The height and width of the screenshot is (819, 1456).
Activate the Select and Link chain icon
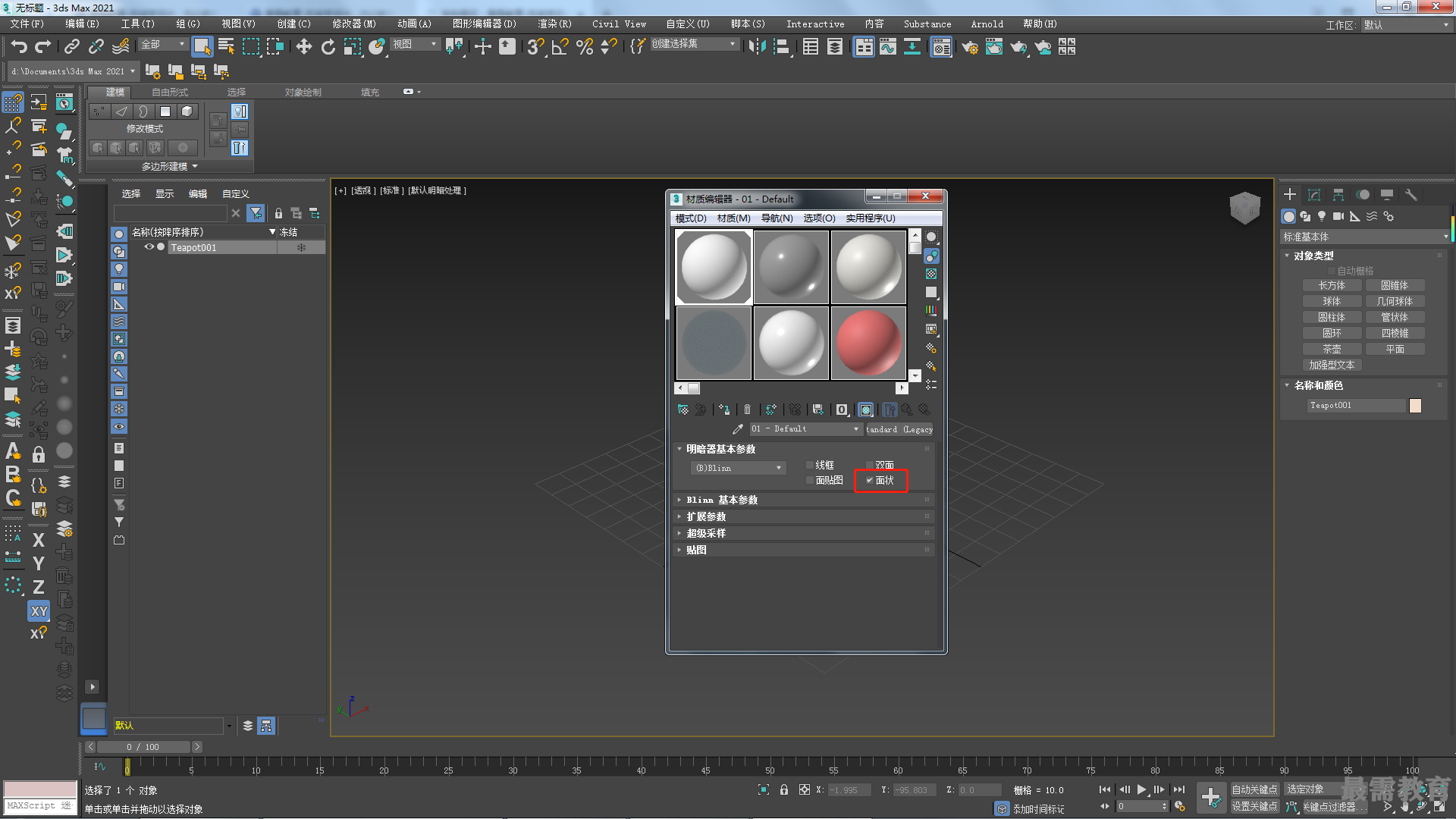pyautogui.click(x=72, y=47)
